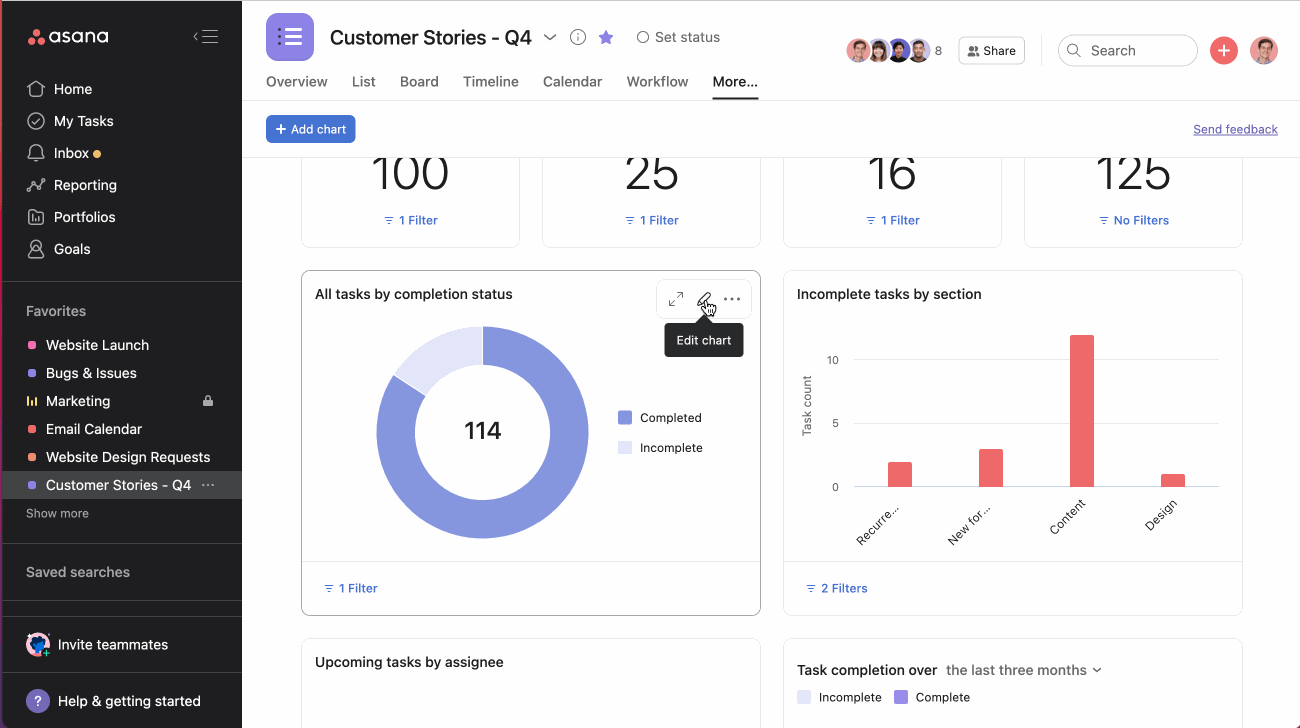
Task: Collapse the sidebar with the hamburger icon
Action: click(x=205, y=37)
